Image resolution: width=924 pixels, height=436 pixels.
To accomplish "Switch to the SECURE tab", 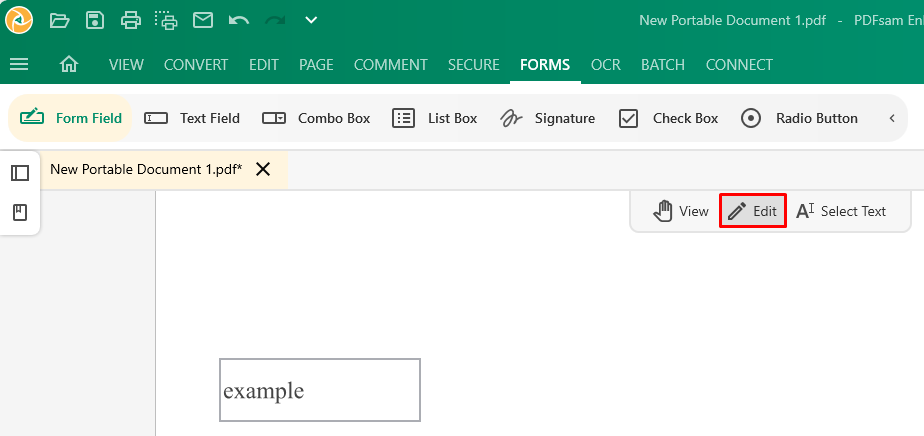I will (x=474, y=64).
